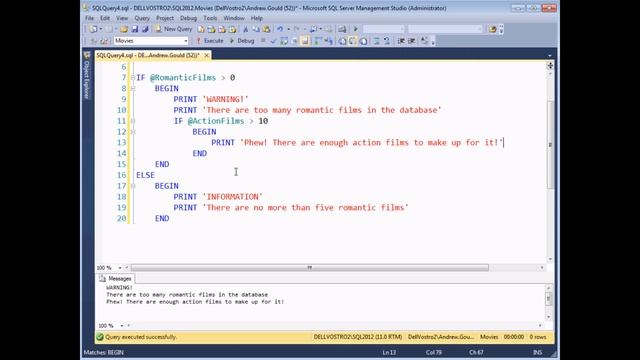This screenshot has width=640, height=360.
Task: Click the Messages pane vertical scrollbar
Action: tap(549, 302)
